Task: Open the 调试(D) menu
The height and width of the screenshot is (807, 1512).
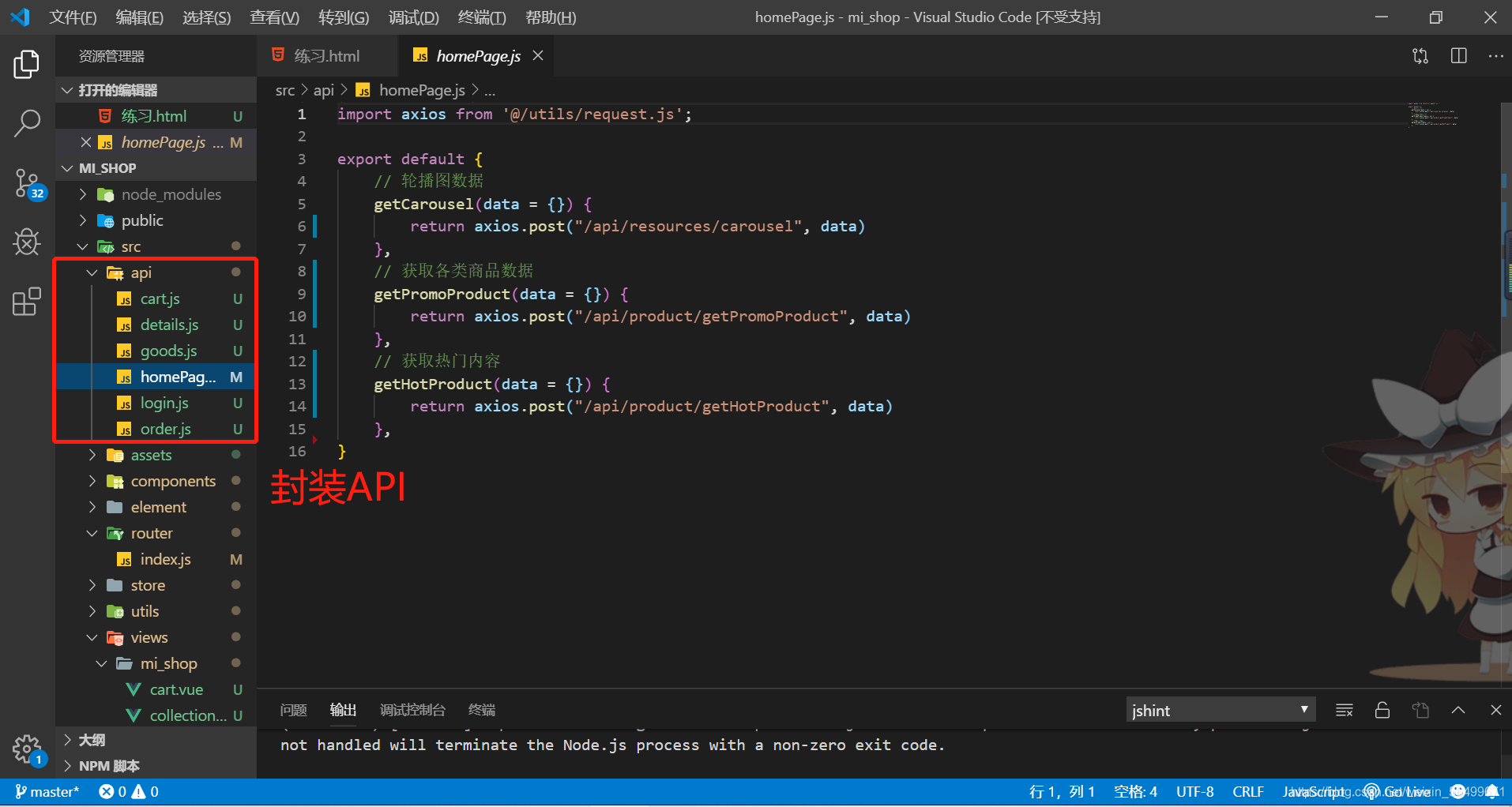Action: pos(414,17)
